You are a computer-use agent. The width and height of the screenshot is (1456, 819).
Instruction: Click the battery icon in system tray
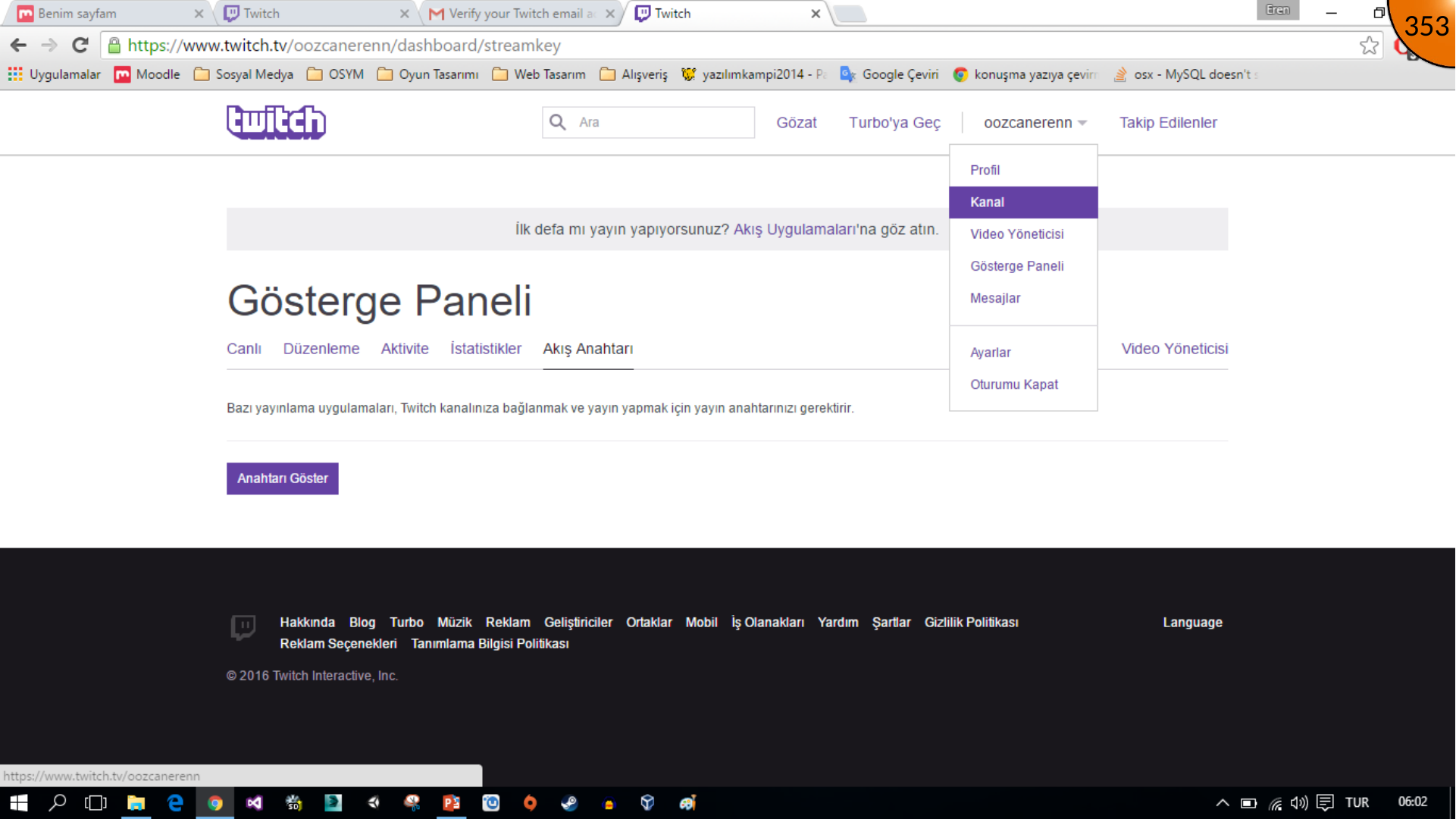(x=1248, y=803)
